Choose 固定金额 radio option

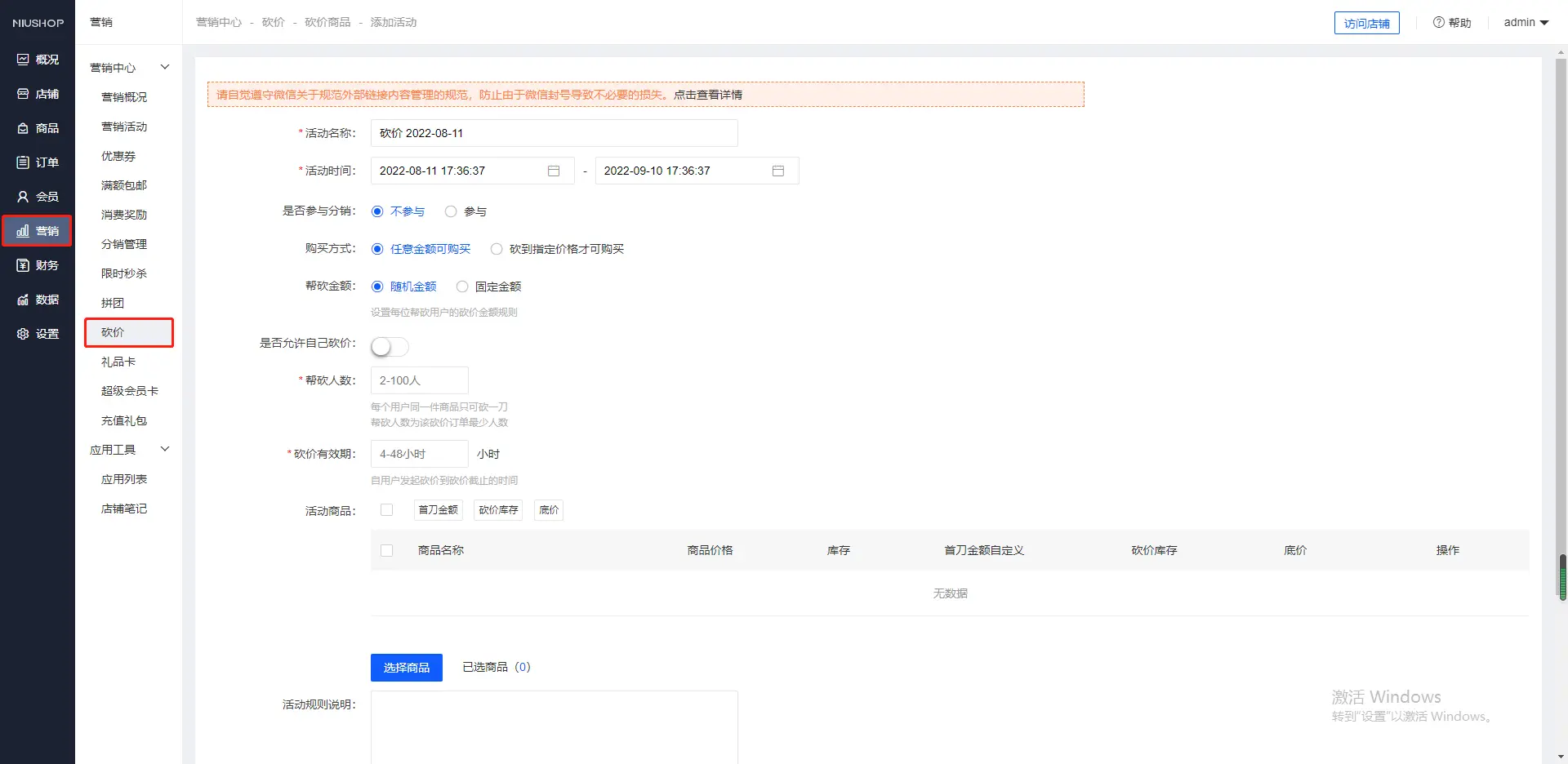pos(462,286)
